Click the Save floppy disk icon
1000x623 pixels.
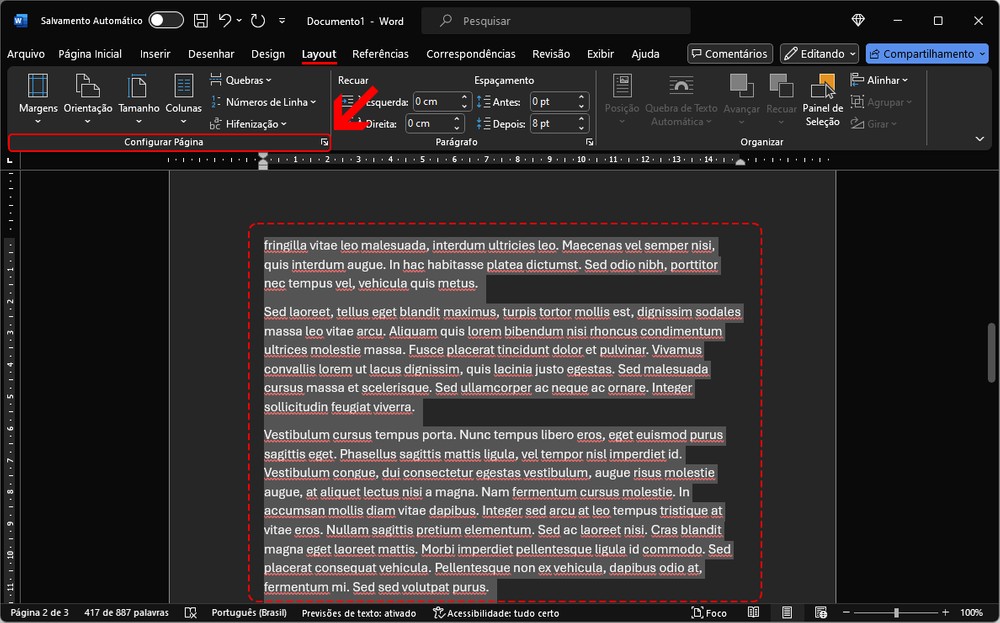coord(201,20)
